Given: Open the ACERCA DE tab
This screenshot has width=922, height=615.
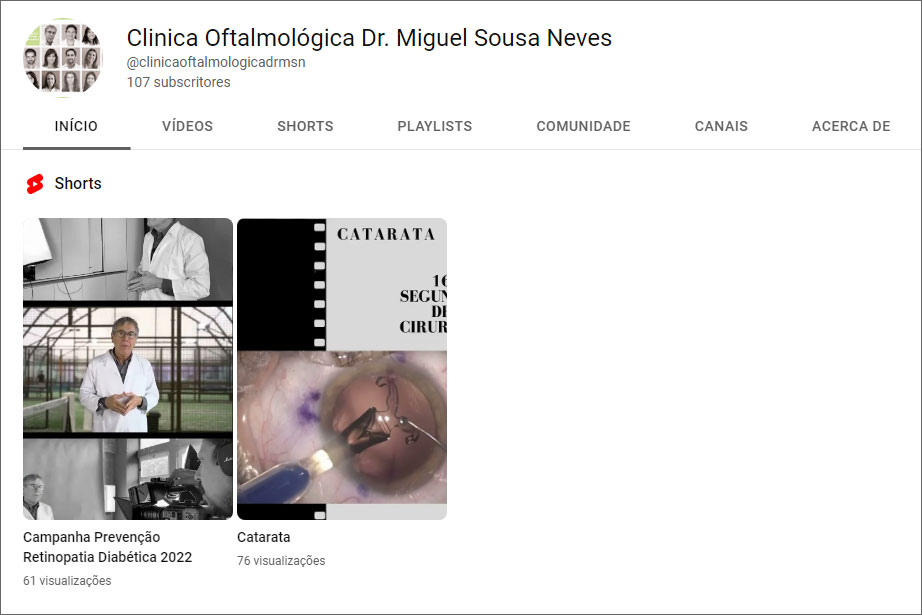Looking at the screenshot, I should (x=851, y=126).
